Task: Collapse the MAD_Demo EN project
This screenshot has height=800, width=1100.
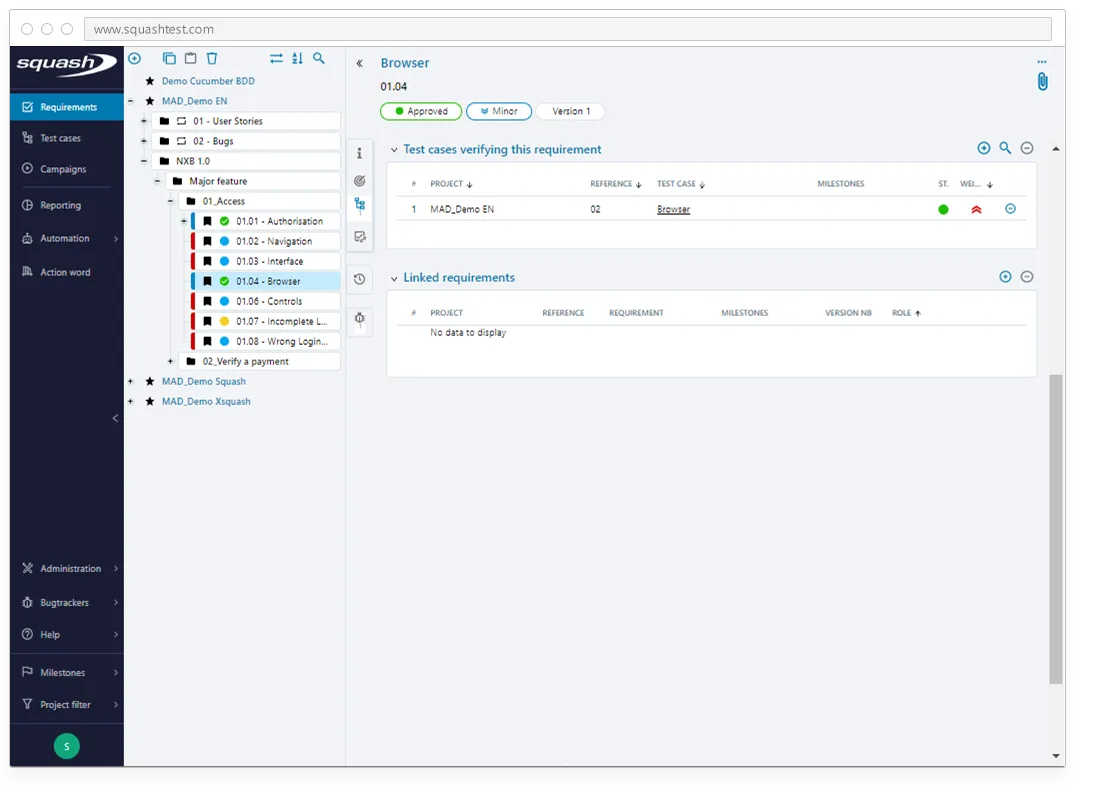Action: (x=130, y=101)
